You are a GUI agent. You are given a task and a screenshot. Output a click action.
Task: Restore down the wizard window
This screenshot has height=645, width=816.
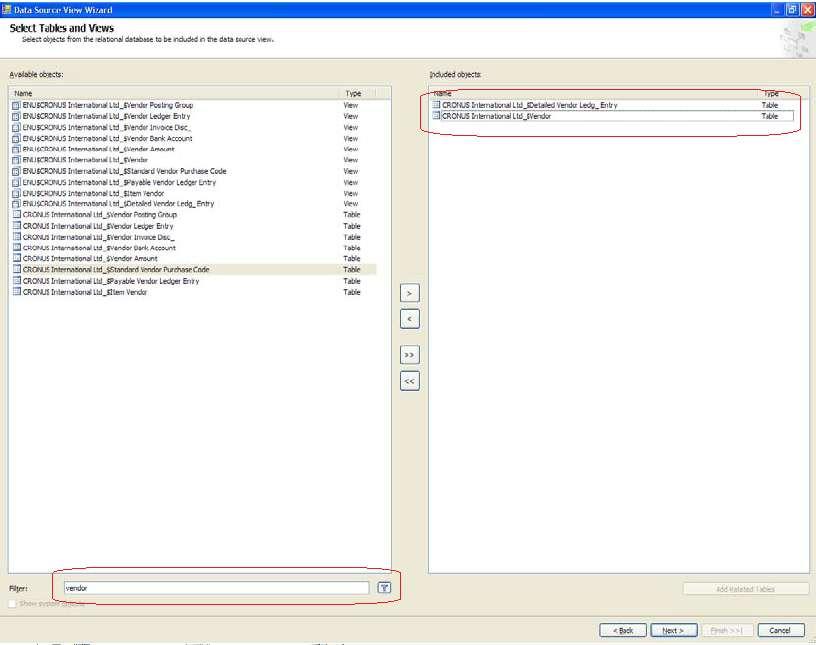793,9
